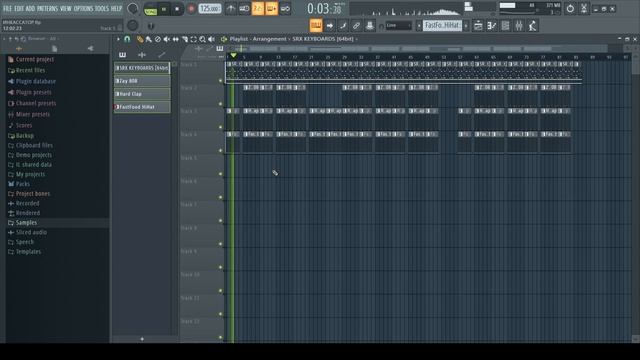Click the arrow icon next to the orange keyboard button

click(329, 26)
